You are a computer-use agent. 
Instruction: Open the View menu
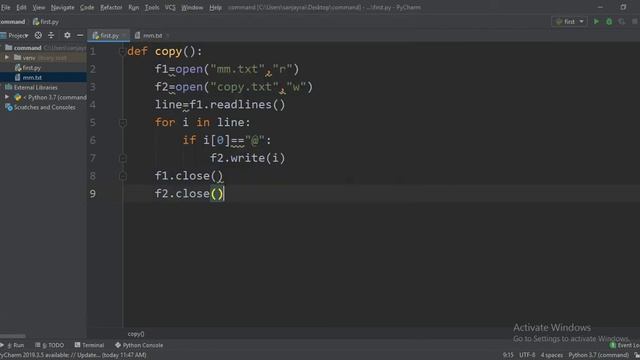tap(39, 7)
